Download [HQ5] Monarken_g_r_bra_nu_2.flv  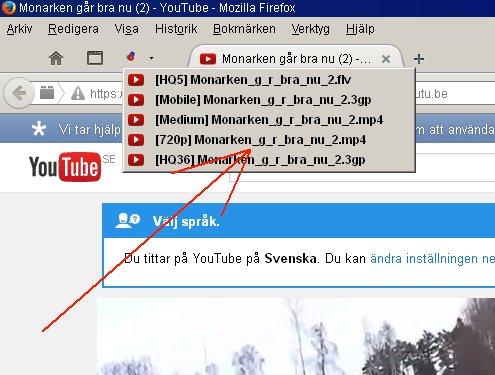(269, 80)
